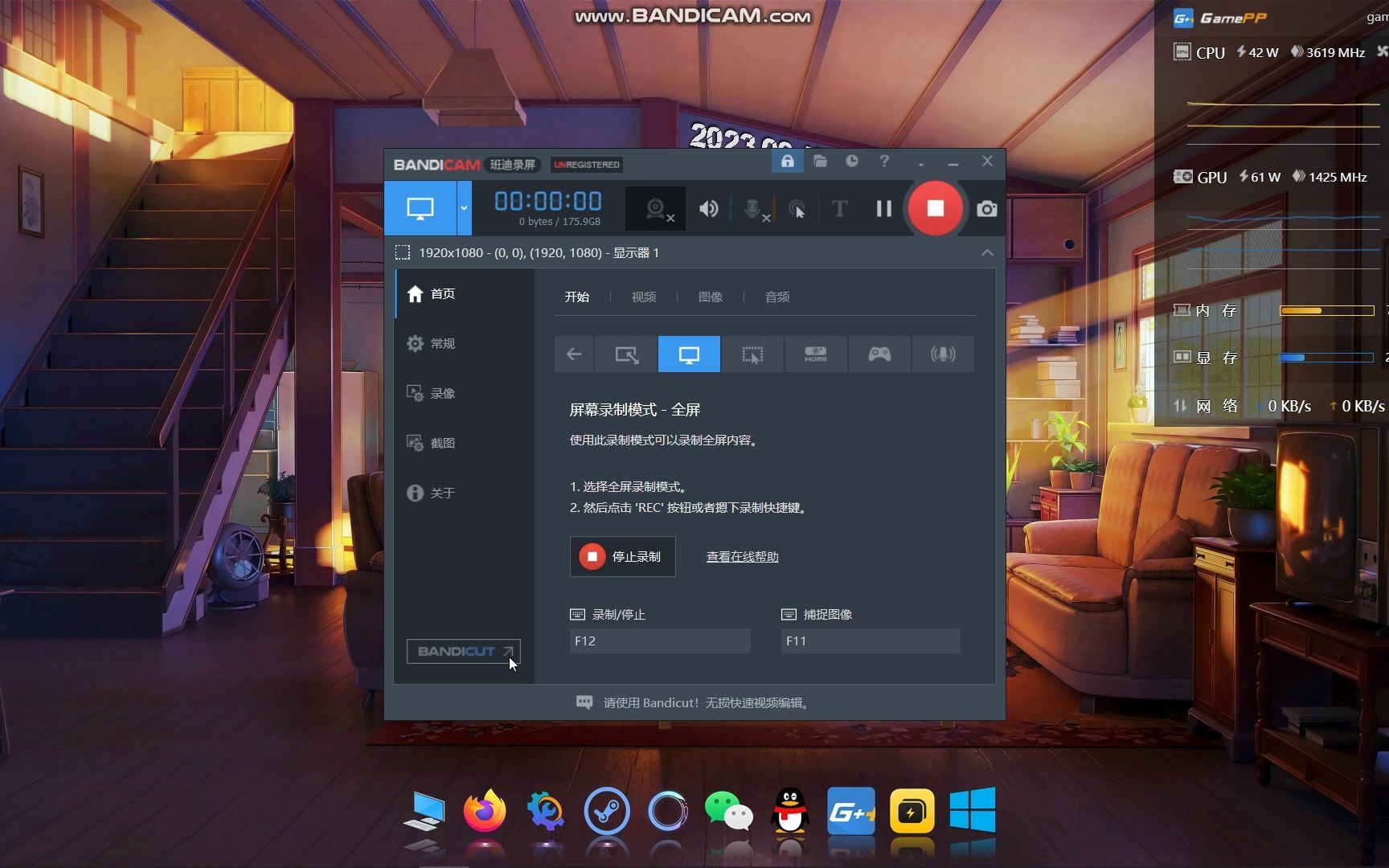
Task: Switch to the 视频 tab
Action: (644, 297)
